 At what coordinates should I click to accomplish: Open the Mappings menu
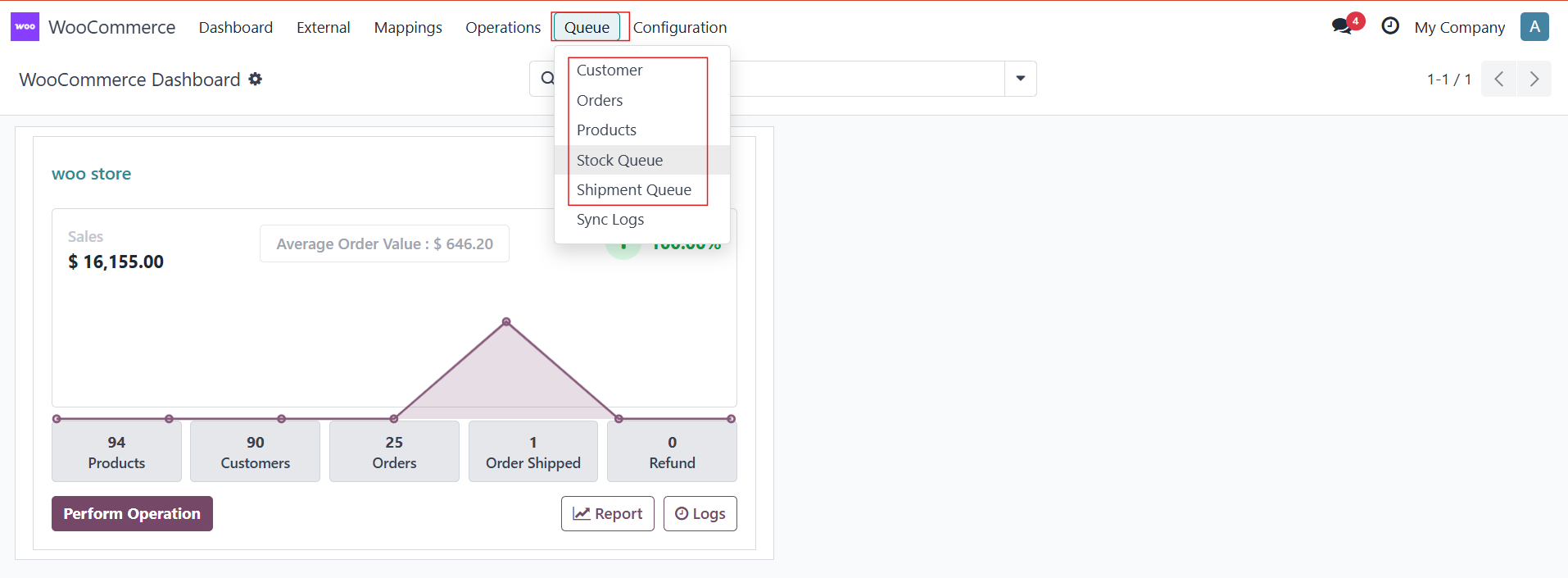pos(408,27)
